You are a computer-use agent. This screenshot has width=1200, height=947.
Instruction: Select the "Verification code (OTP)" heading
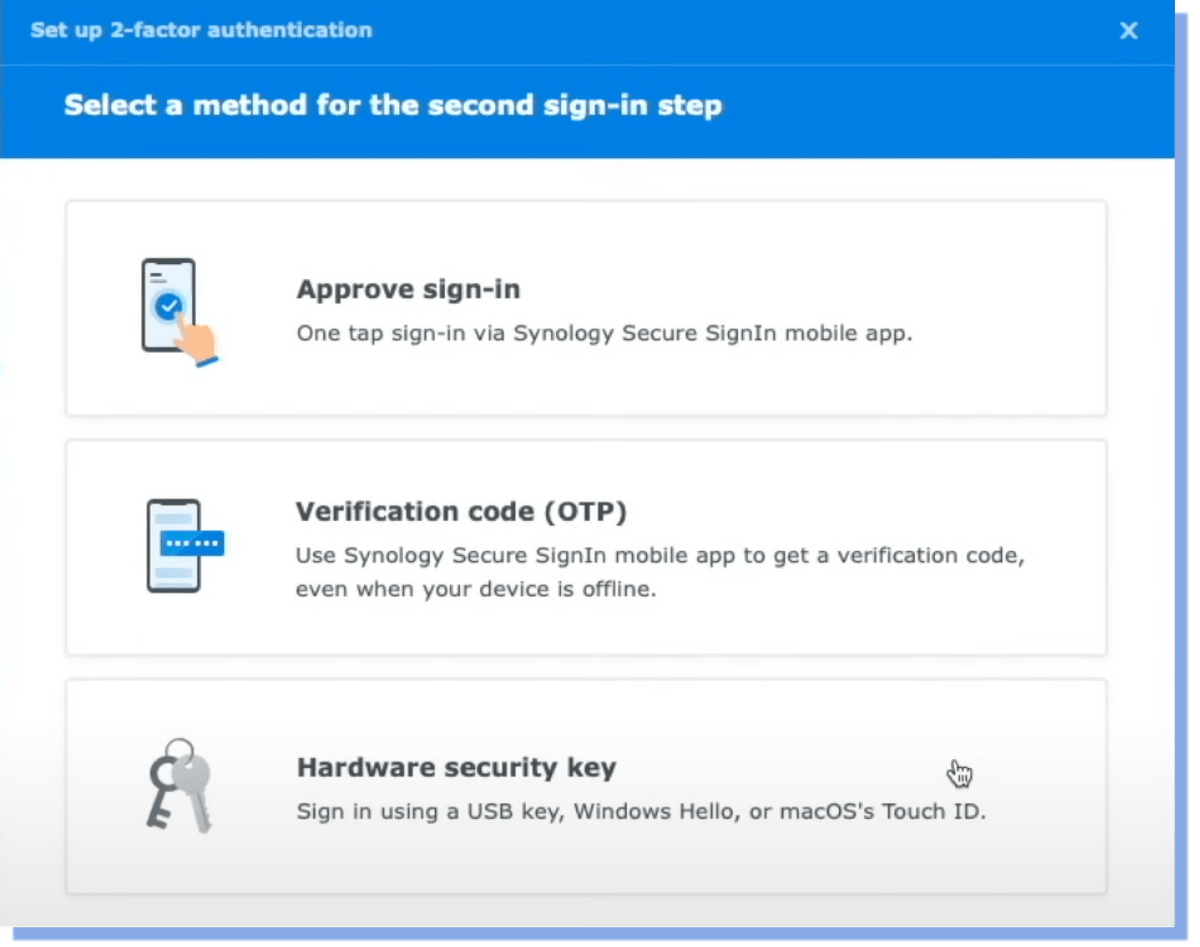click(461, 512)
